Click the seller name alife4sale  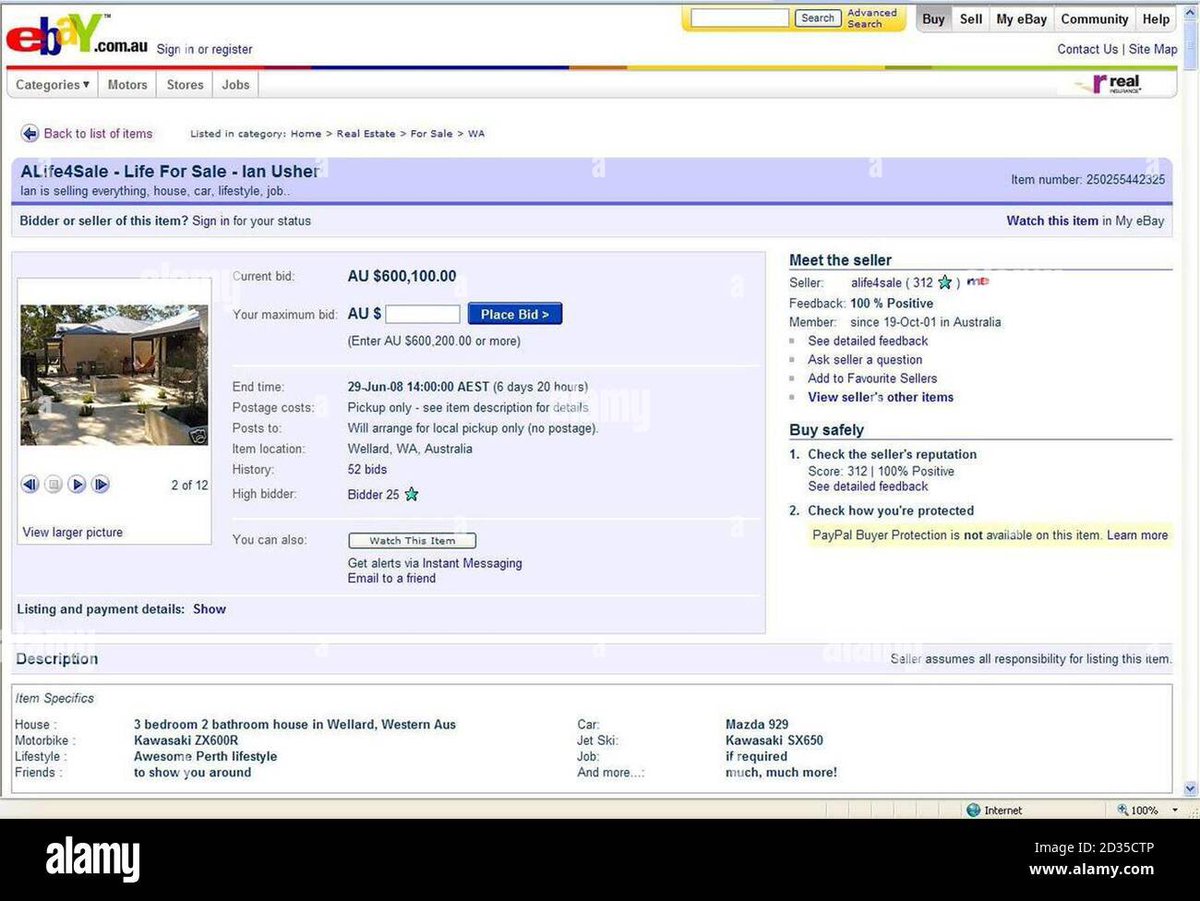(876, 283)
